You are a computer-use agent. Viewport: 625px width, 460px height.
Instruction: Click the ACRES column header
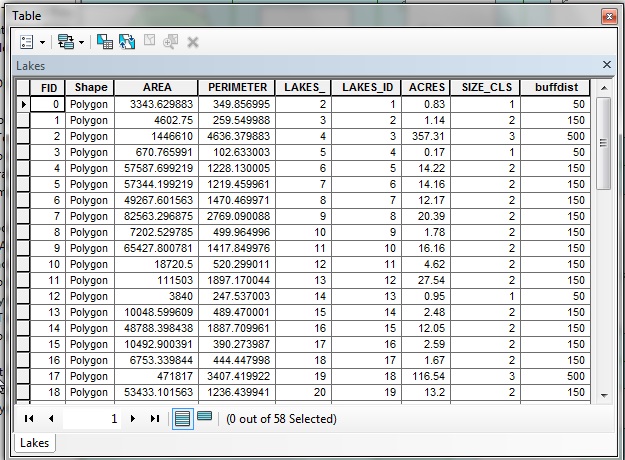pos(426,87)
